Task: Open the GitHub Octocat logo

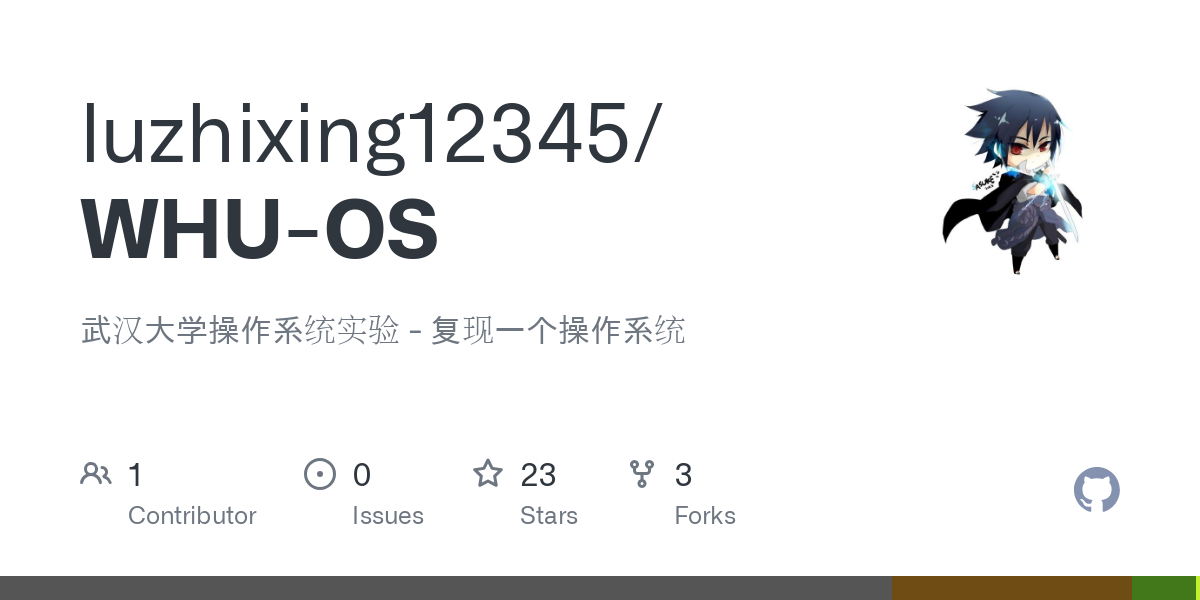Action: (1097, 490)
